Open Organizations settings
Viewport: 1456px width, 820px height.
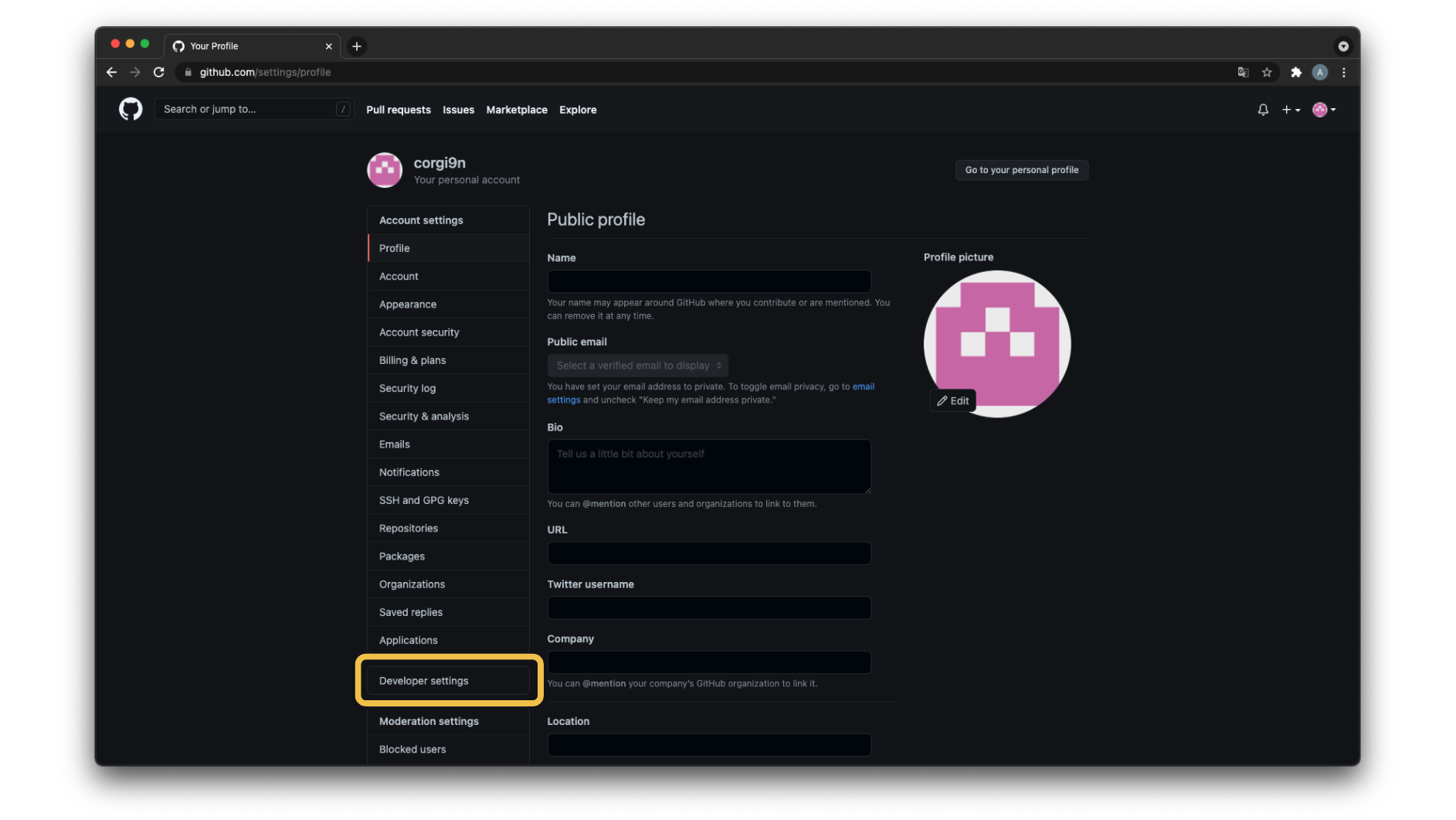click(448, 584)
